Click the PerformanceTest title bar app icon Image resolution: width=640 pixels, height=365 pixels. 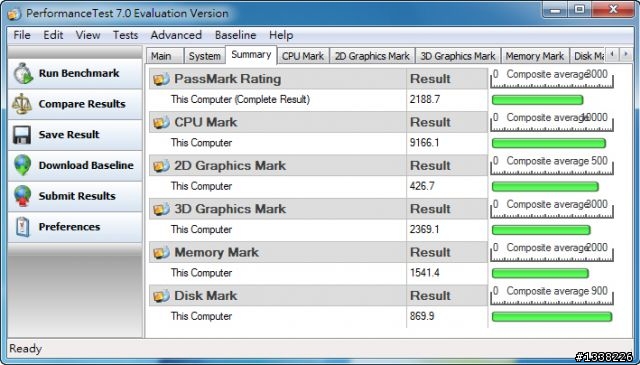click(x=14, y=14)
